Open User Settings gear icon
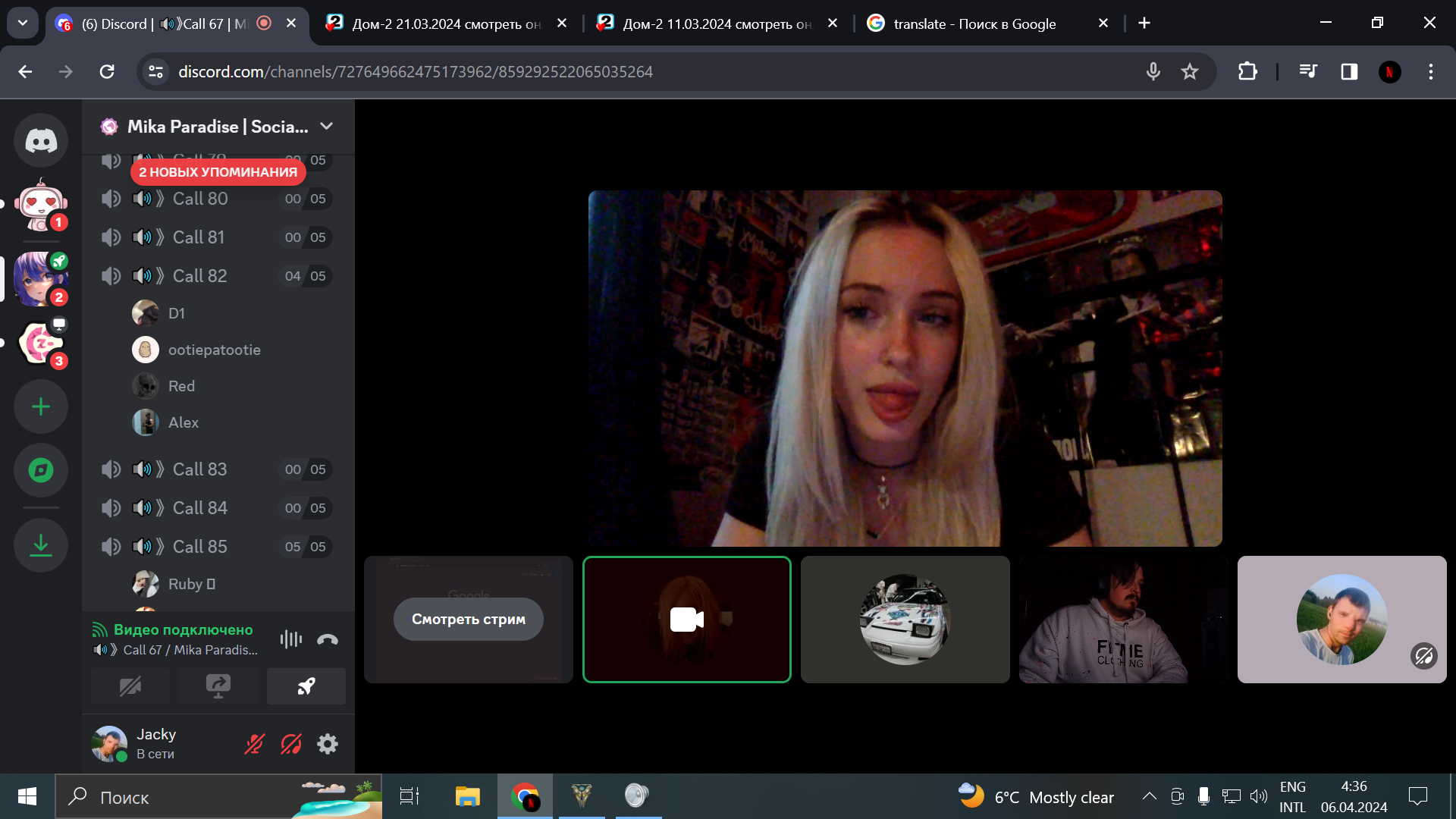 tap(328, 744)
